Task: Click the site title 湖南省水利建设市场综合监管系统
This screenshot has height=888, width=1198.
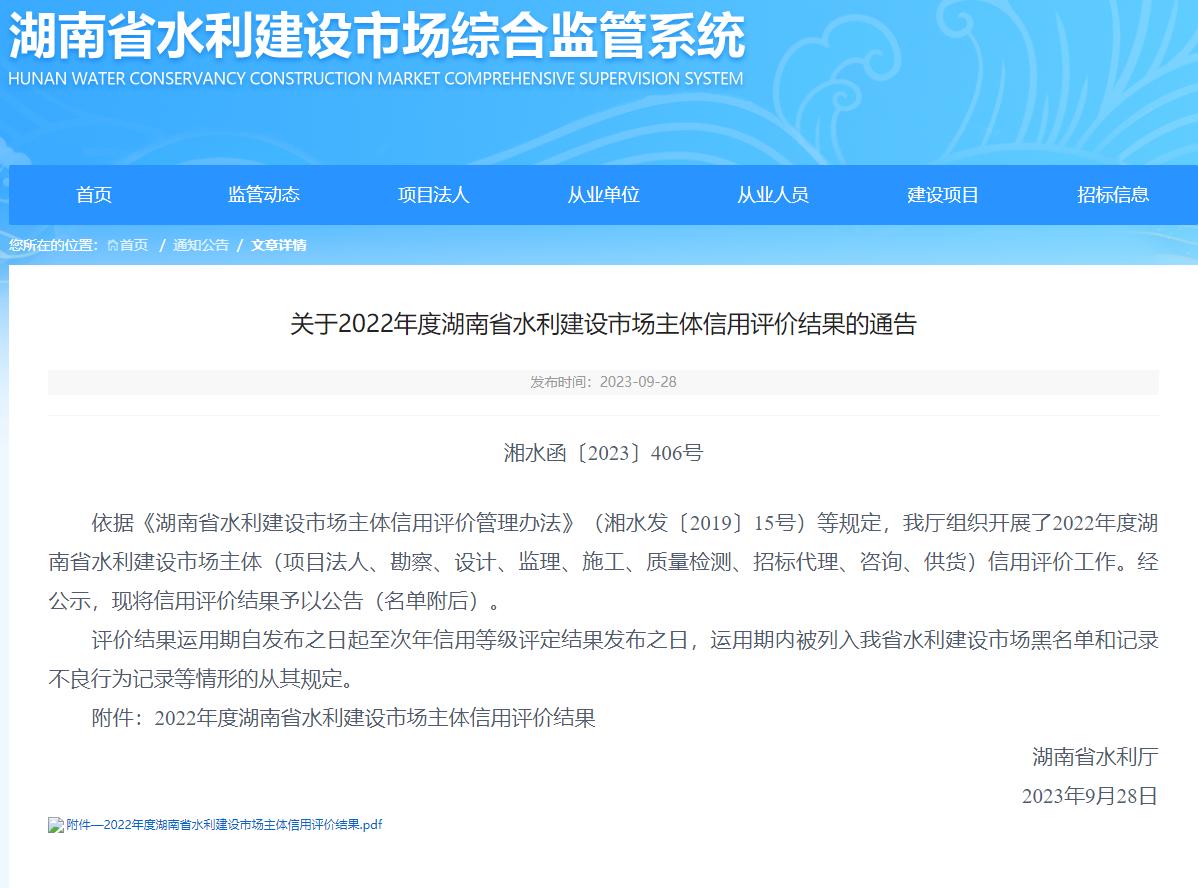Action: [377, 36]
